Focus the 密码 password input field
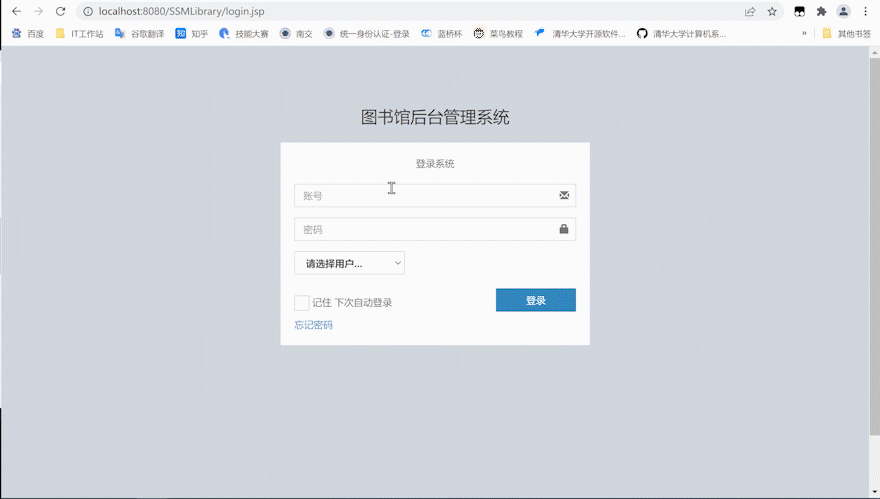 pyautogui.click(x=435, y=229)
